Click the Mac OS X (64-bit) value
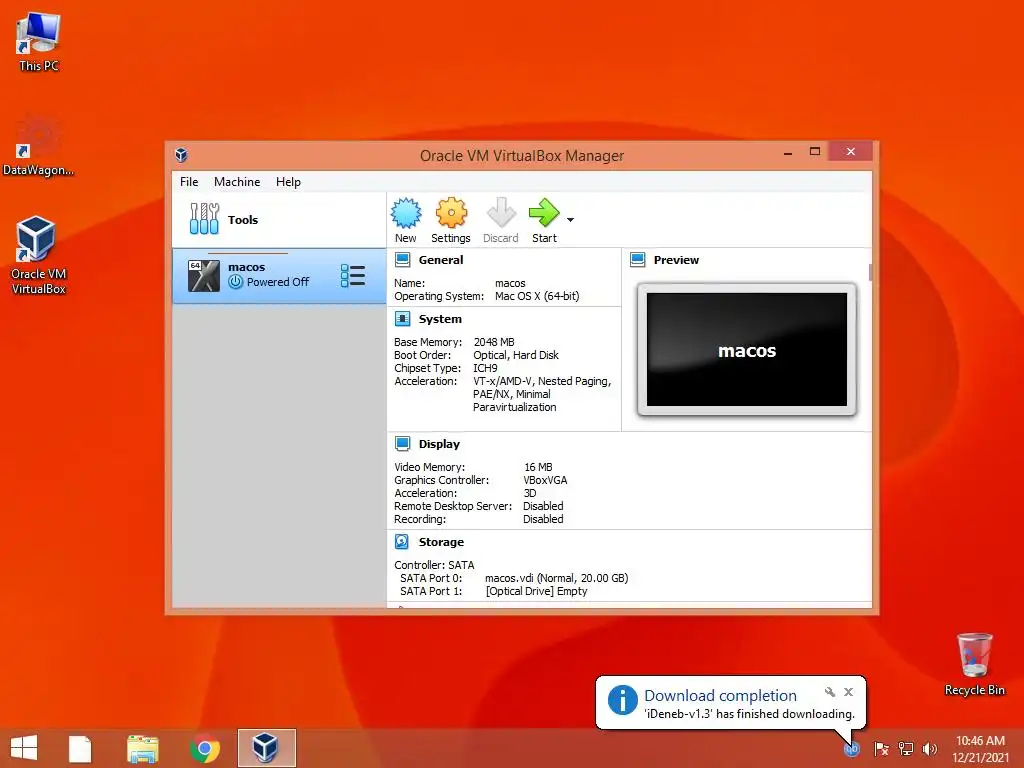This screenshot has height=768, width=1024. pos(537,296)
